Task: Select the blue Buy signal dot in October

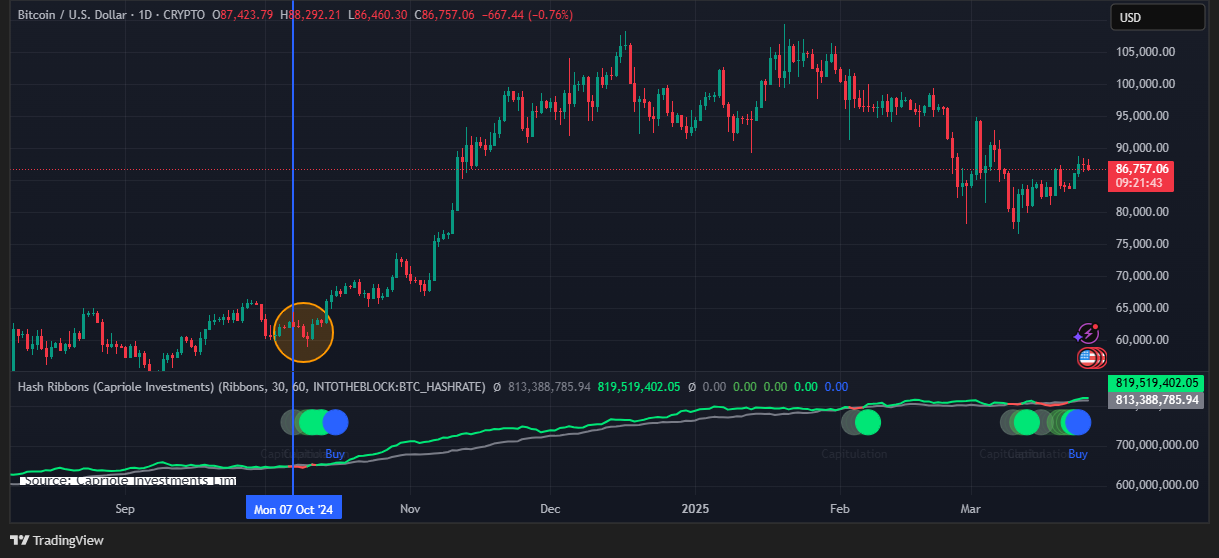Action: [335, 422]
